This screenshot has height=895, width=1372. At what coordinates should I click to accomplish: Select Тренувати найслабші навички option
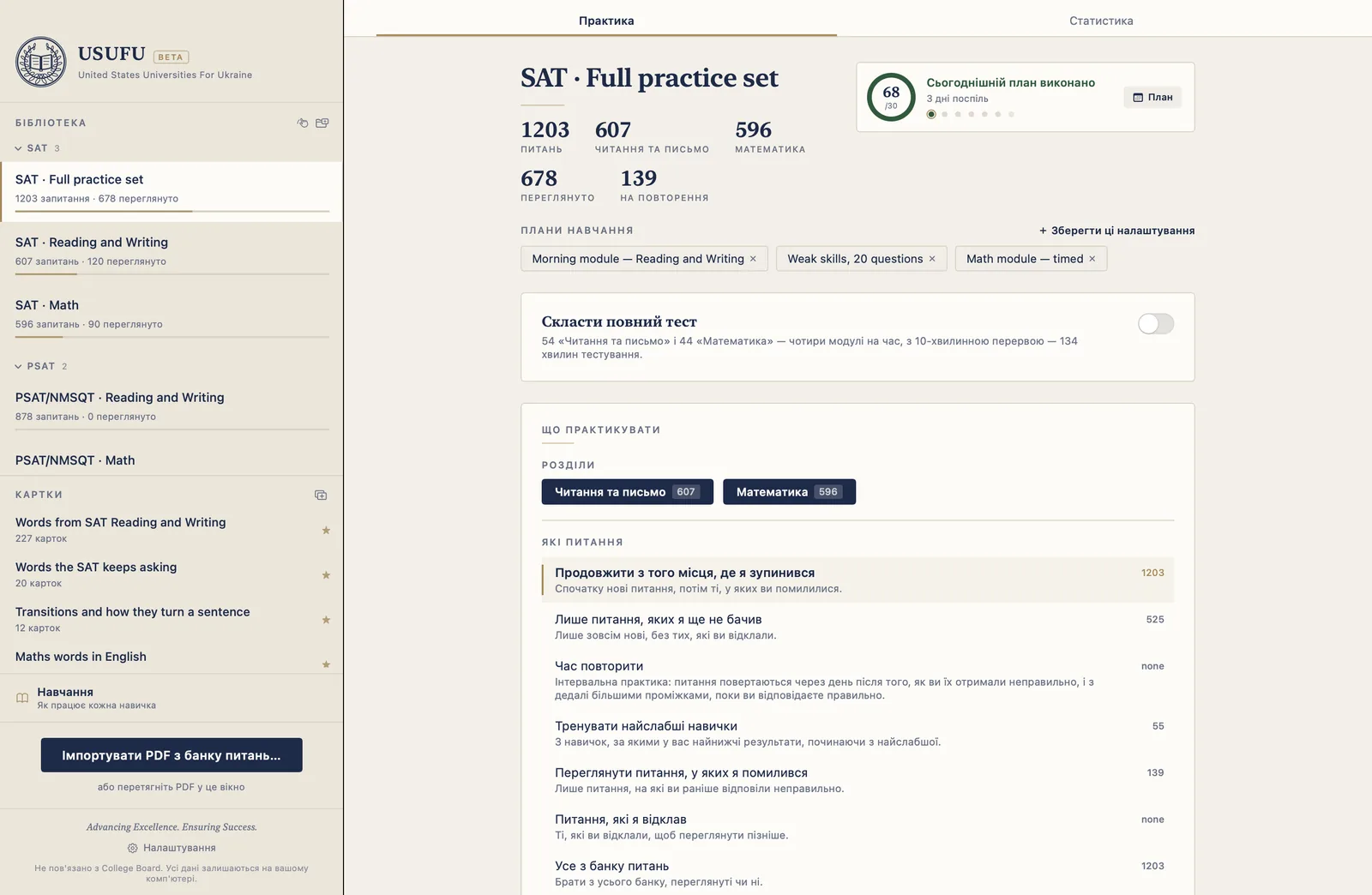(x=857, y=734)
